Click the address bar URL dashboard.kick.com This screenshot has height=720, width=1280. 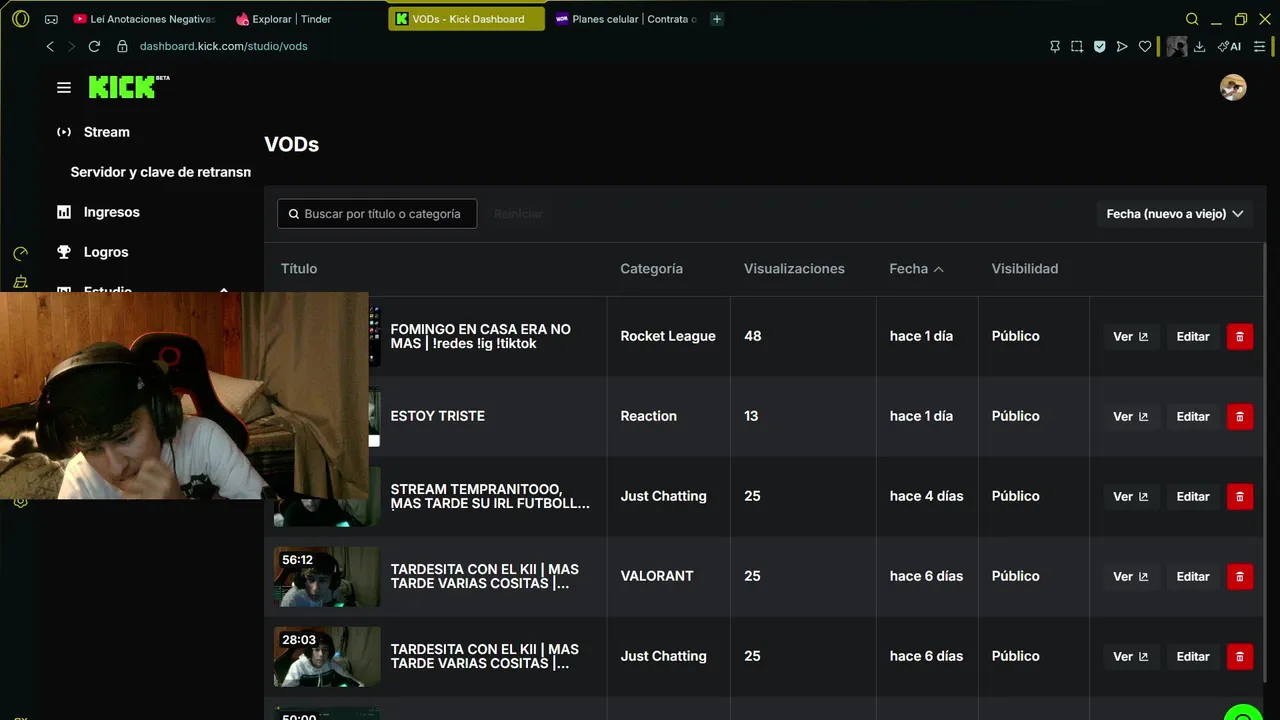pyautogui.click(x=223, y=46)
